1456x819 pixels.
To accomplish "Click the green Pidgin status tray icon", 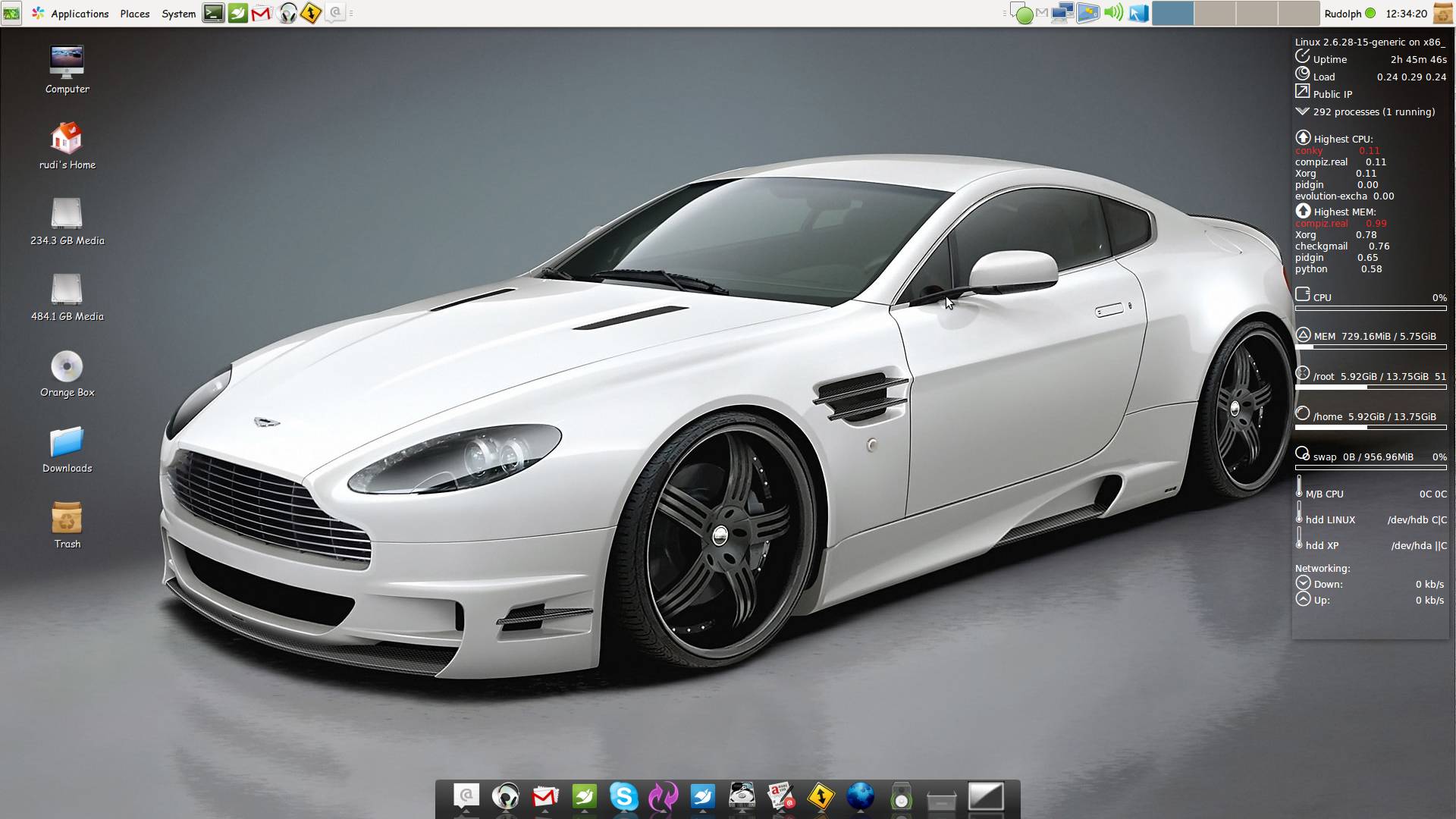I will 1024,14.
